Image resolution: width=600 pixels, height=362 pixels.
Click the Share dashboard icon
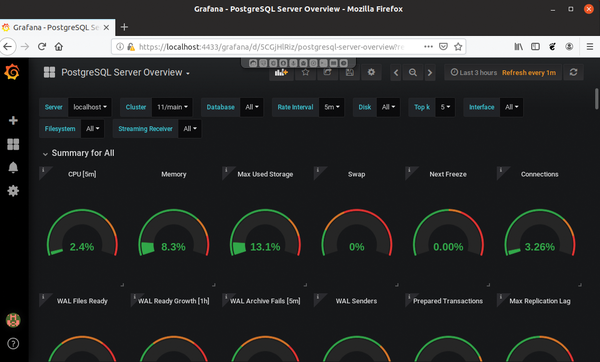tap(327, 72)
